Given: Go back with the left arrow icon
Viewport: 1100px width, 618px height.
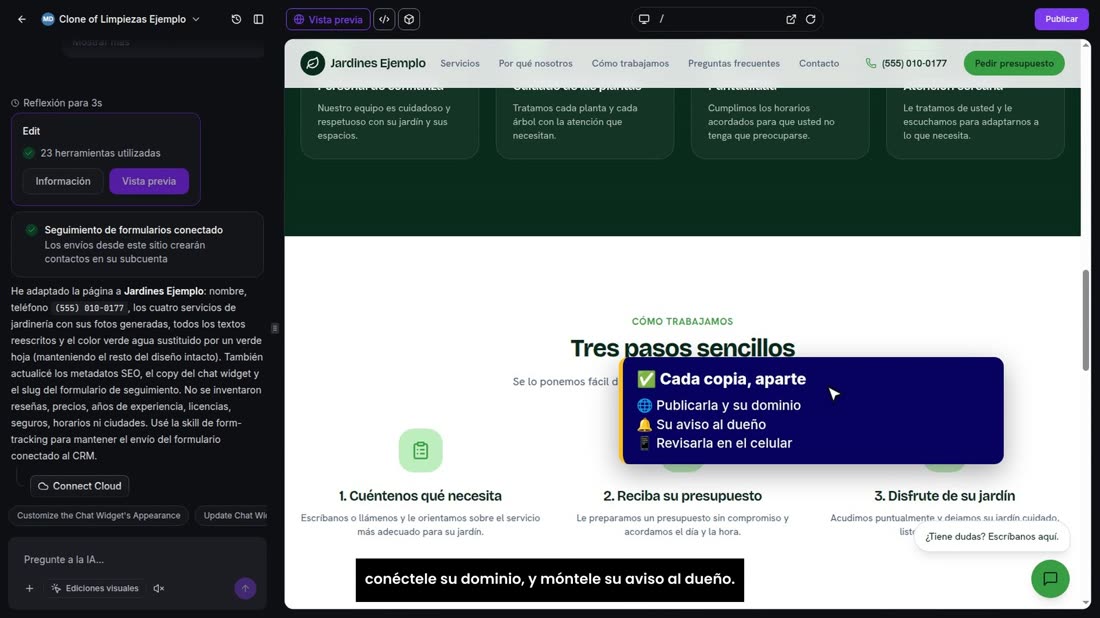Looking at the screenshot, I should (x=22, y=19).
